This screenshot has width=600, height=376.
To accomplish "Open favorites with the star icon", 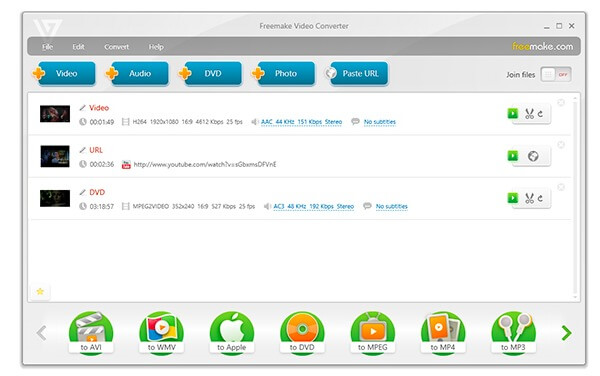I will pos(40,291).
